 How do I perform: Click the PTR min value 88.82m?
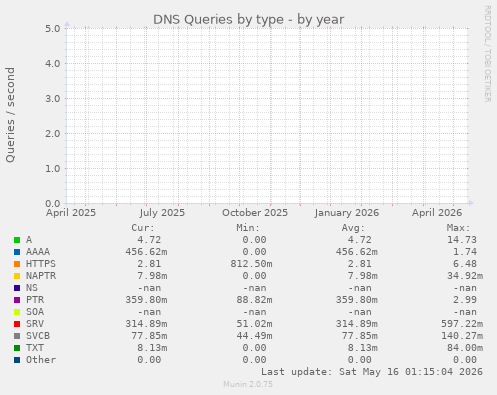254,300
